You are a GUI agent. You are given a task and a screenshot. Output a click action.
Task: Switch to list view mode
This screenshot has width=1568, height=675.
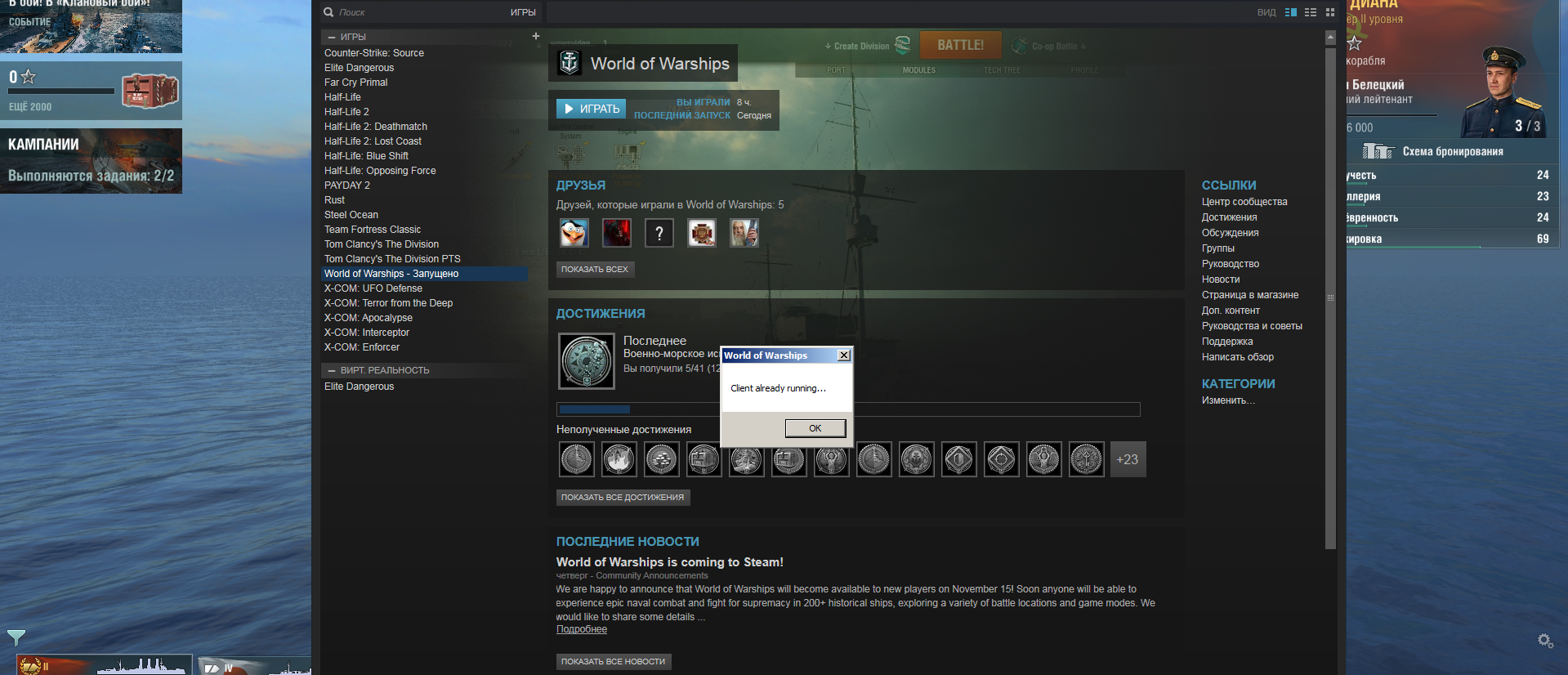1311,12
